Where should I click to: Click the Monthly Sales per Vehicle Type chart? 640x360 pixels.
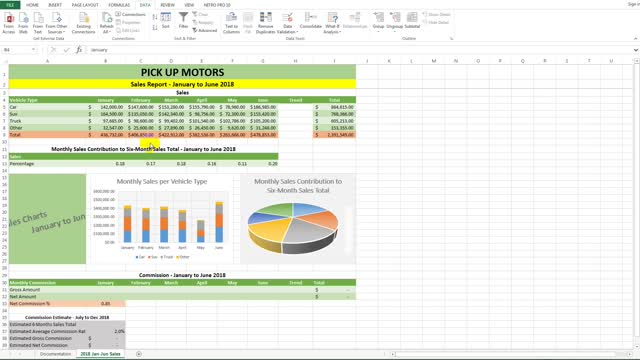point(162,219)
